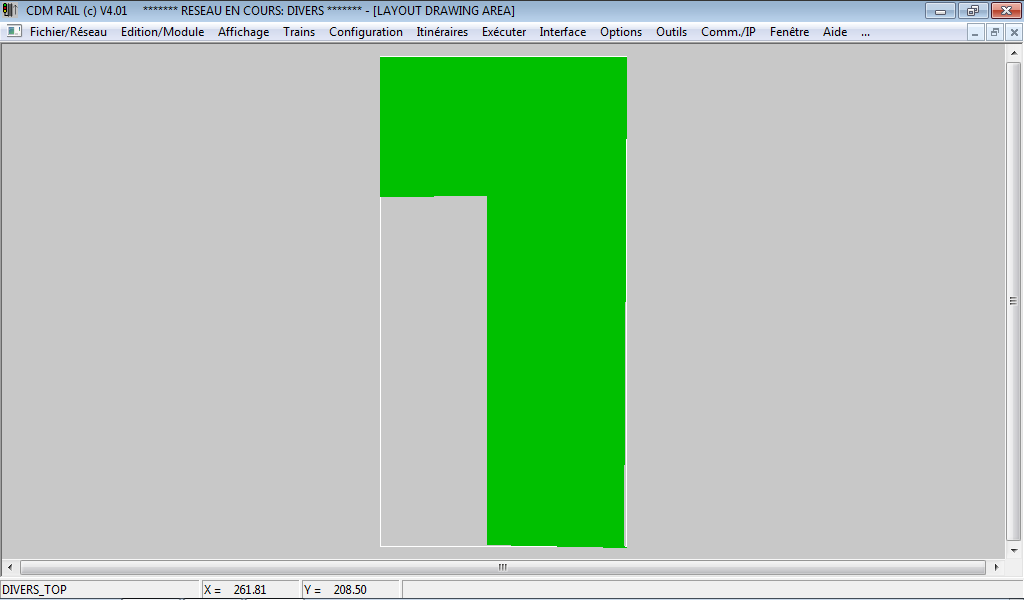Click the horizontal scrollbar left arrow
Viewport: 1024px width, 600px height.
point(10,567)
